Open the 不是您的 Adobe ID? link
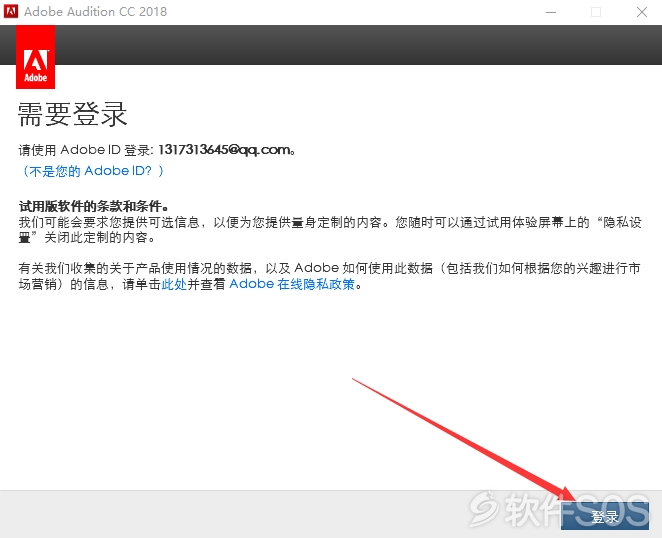Screen dimensions: 662x538 [x=91, y=171]
